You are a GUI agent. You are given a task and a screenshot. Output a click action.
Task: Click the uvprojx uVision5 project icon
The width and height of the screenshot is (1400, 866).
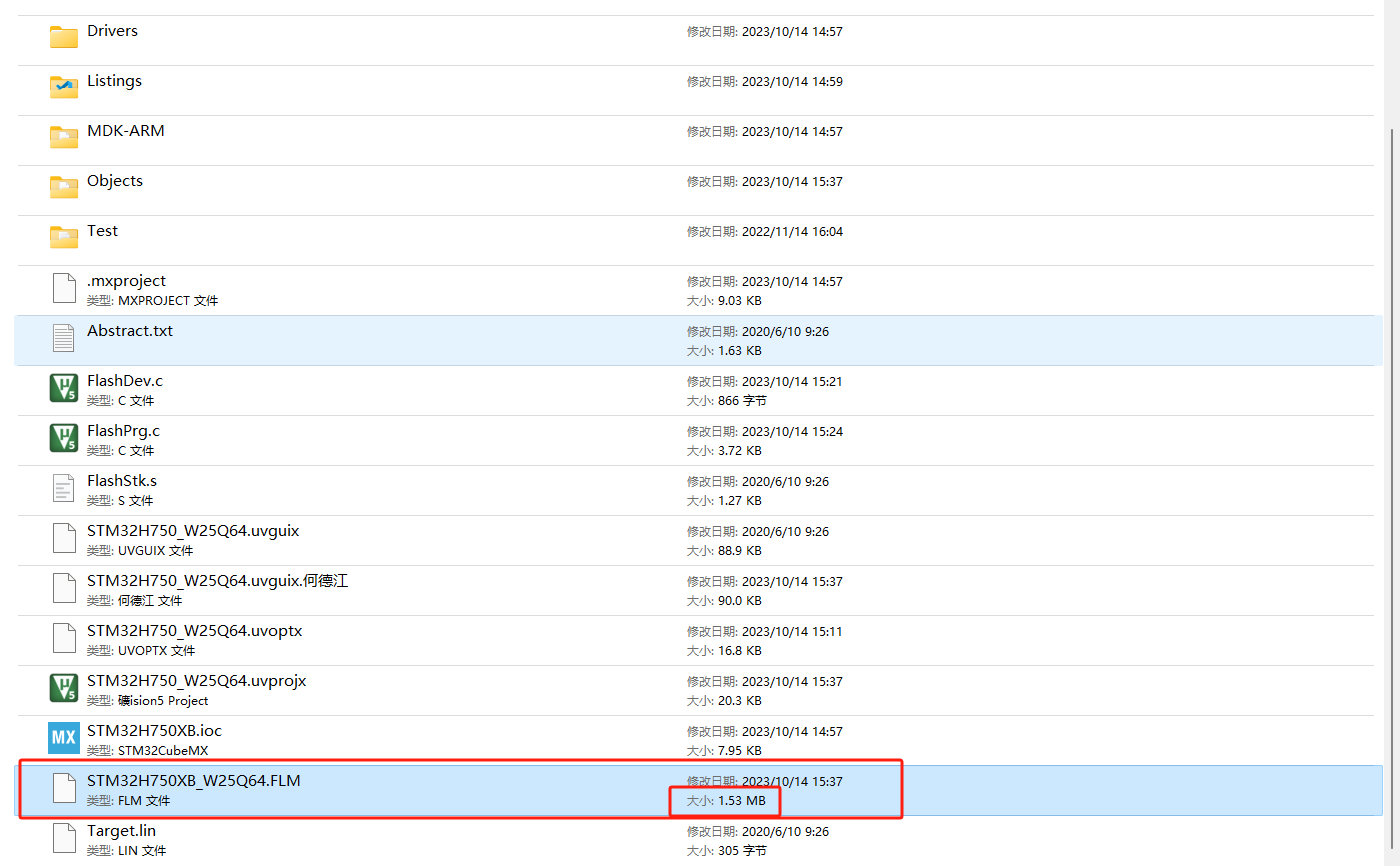click(64, 688)
